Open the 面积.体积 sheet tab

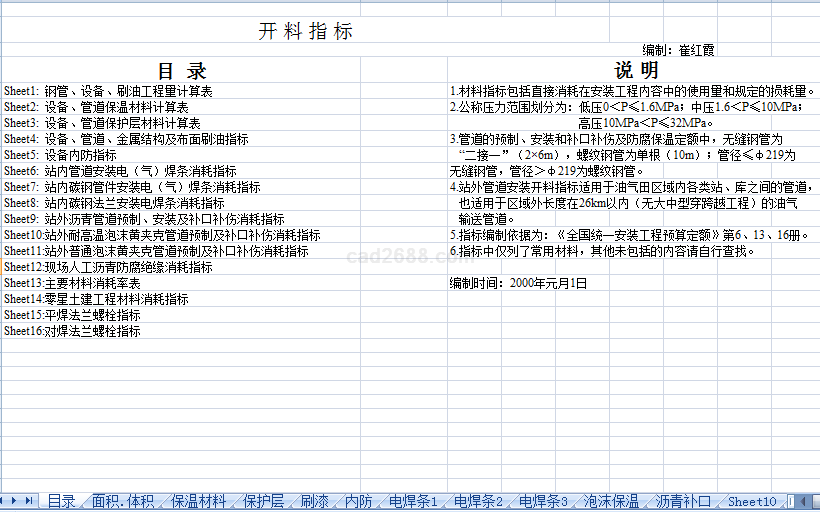point(123,502)
